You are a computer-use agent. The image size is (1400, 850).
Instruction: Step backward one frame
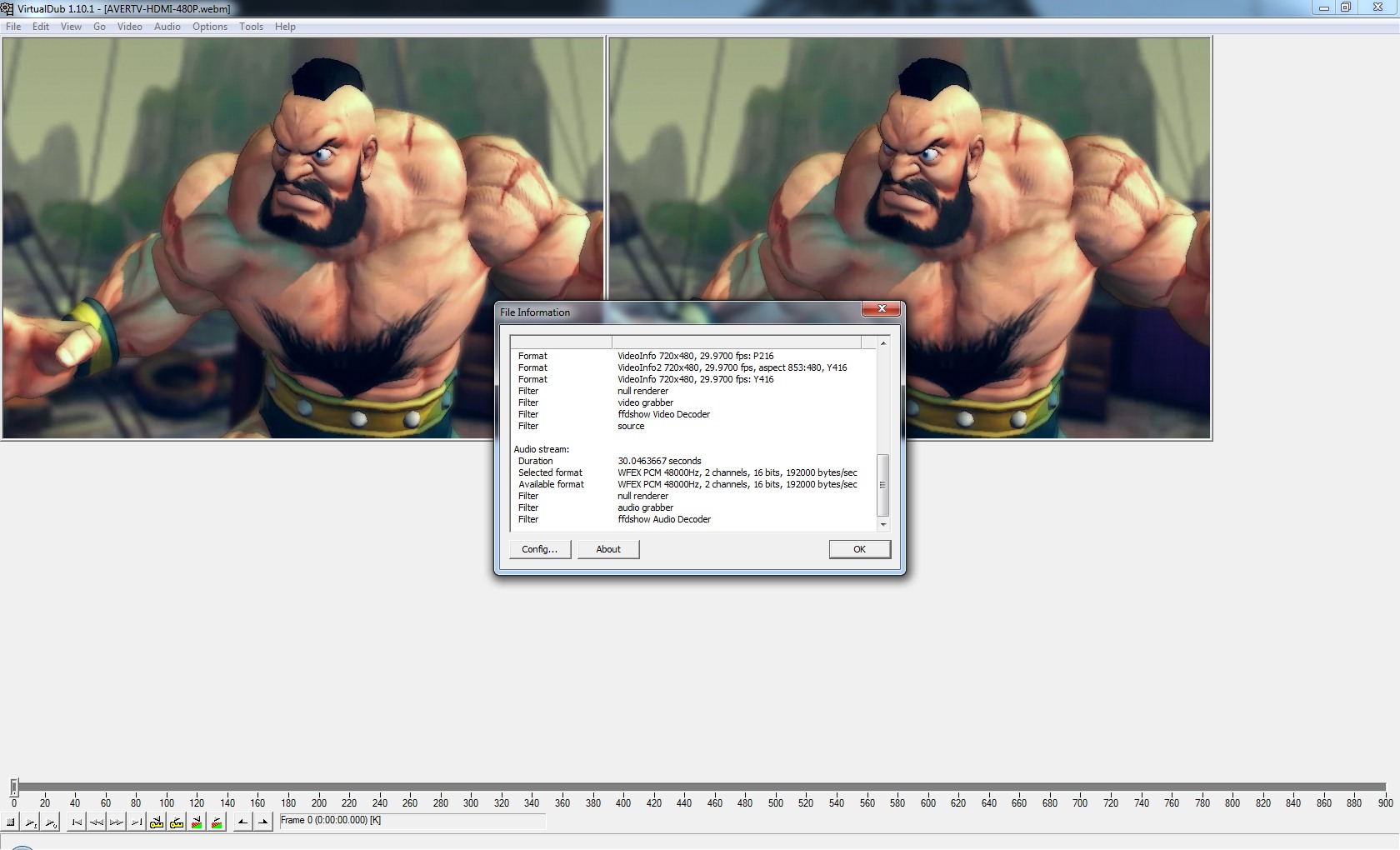97,822
